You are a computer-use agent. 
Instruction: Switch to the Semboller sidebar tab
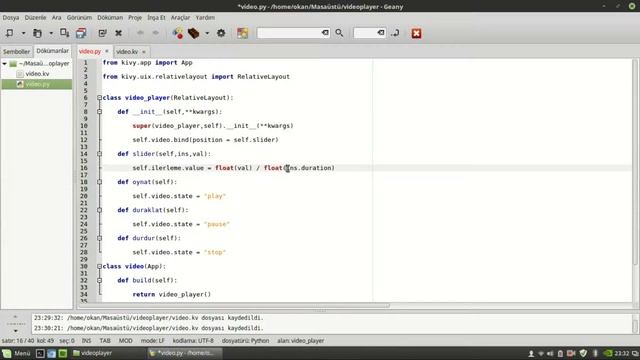point(16,51)
